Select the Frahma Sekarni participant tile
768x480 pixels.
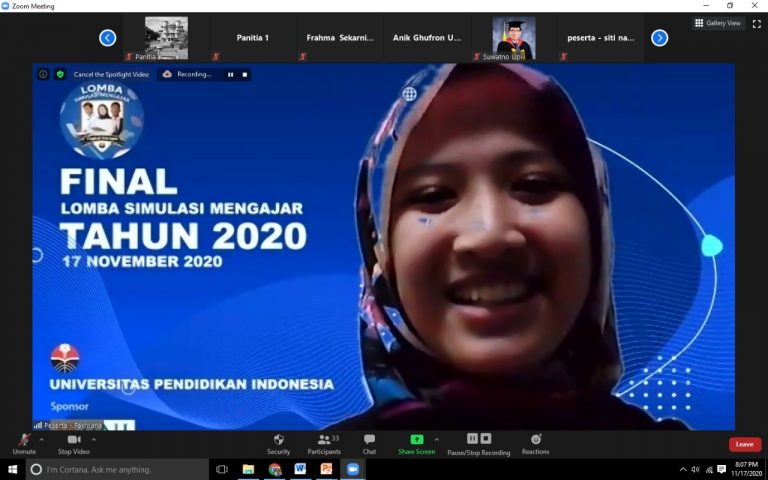click(340, 38)
